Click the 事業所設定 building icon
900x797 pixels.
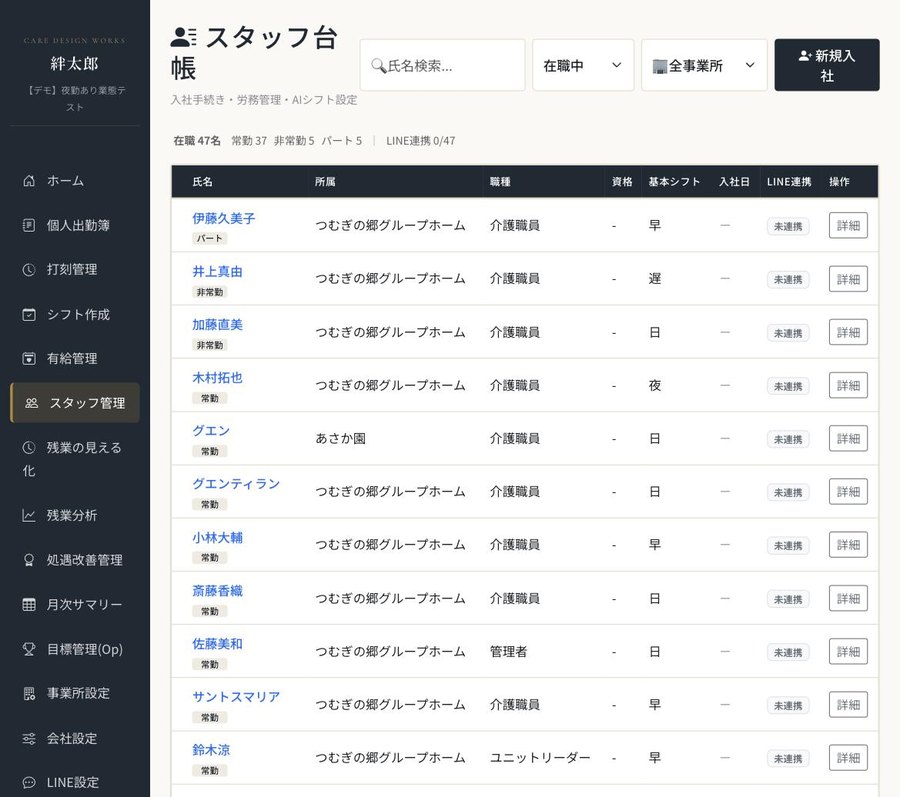[x=29, y=693]
